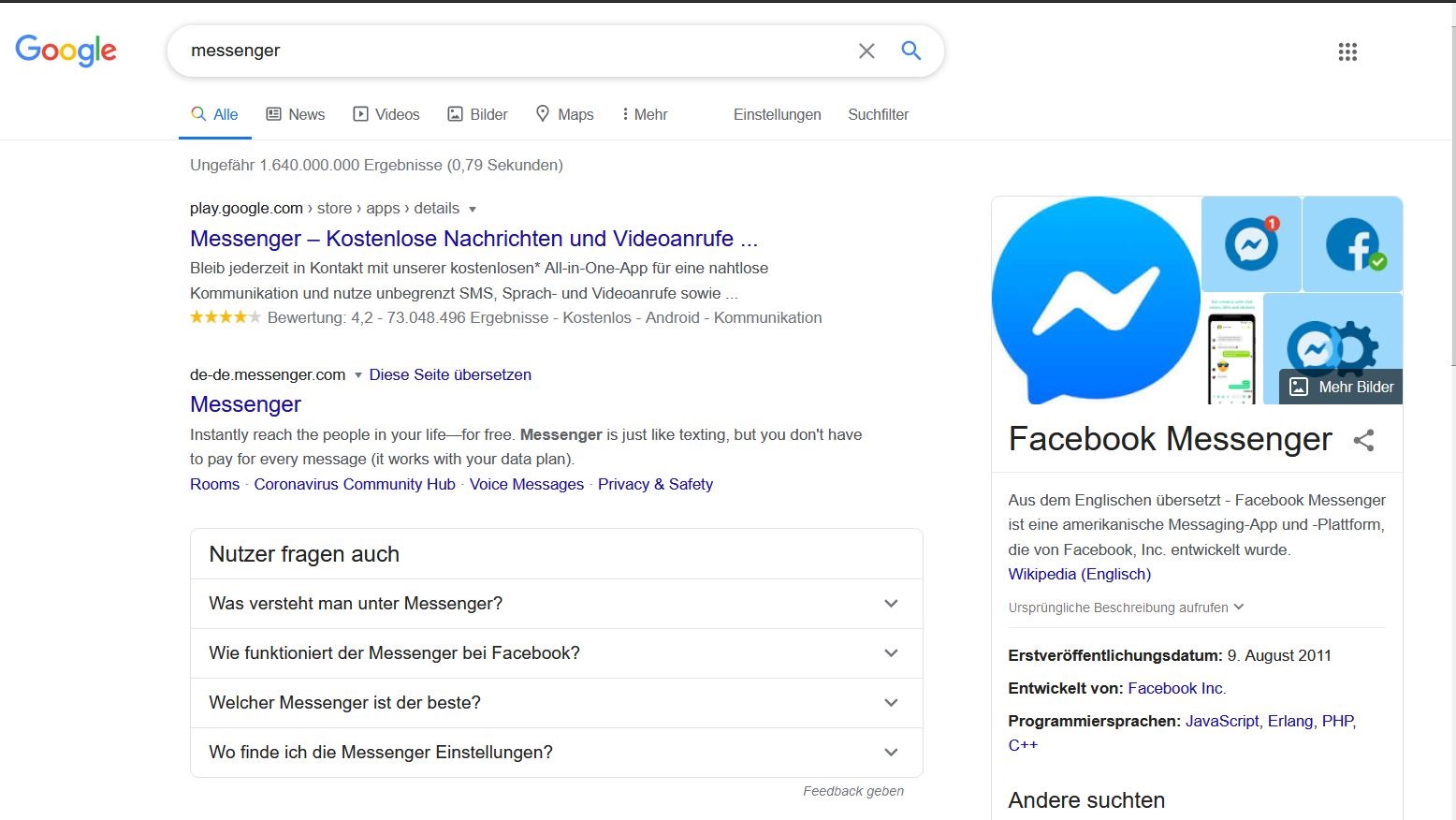Open Privacy & Safety sitelink

655,484
